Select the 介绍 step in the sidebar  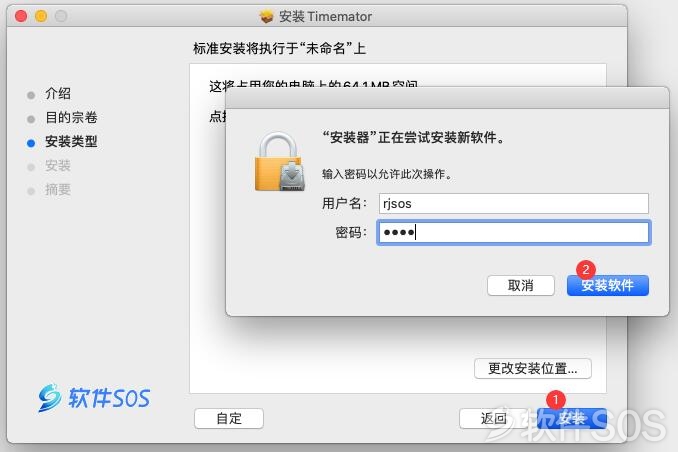58,93
